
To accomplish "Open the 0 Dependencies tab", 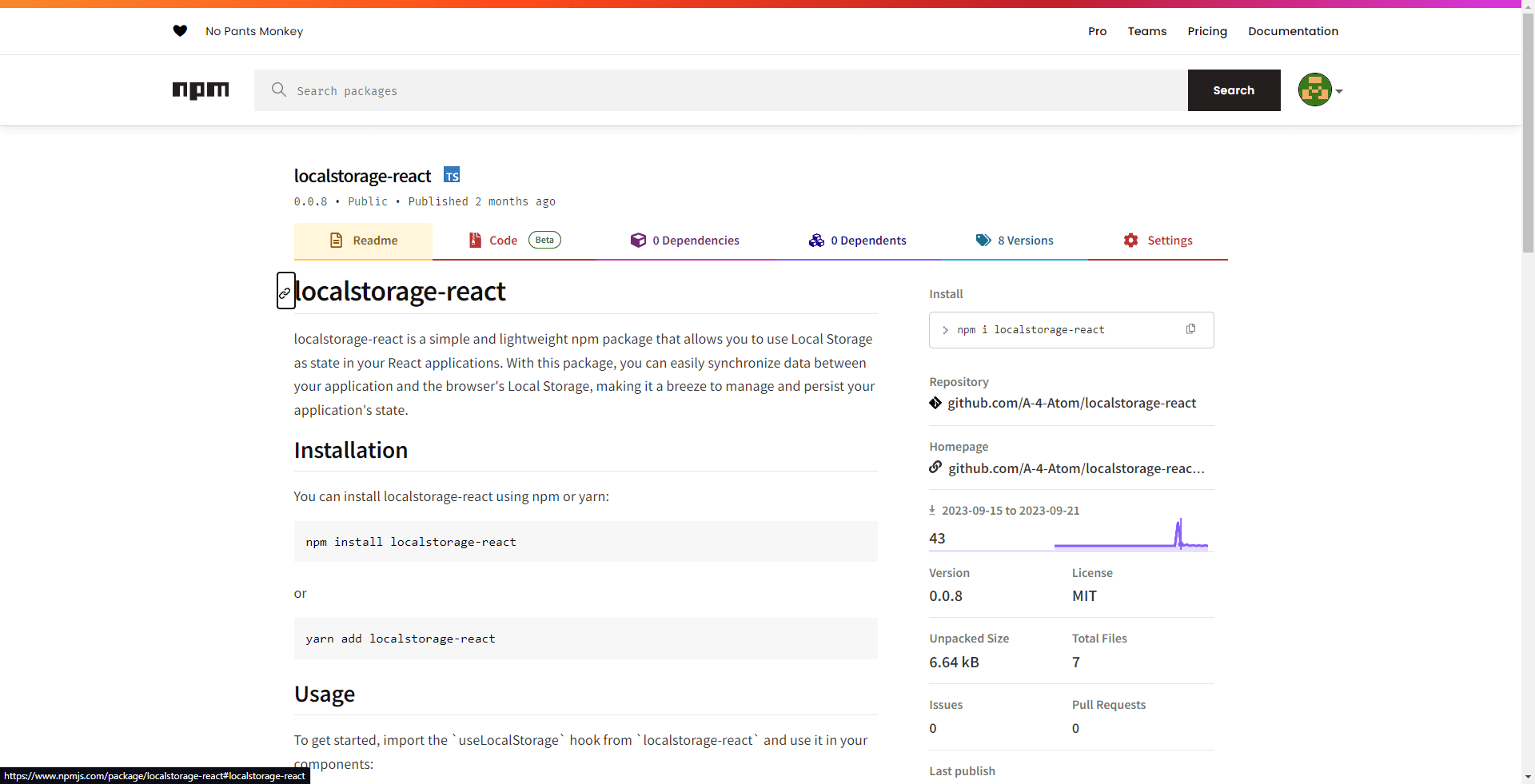I will click(685, 241).
